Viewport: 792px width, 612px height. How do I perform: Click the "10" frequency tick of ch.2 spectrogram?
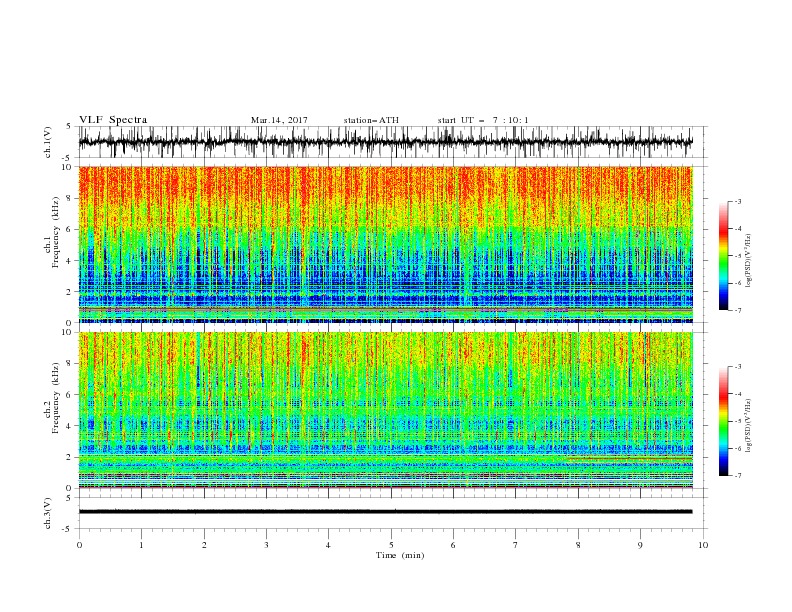(69, 332)
